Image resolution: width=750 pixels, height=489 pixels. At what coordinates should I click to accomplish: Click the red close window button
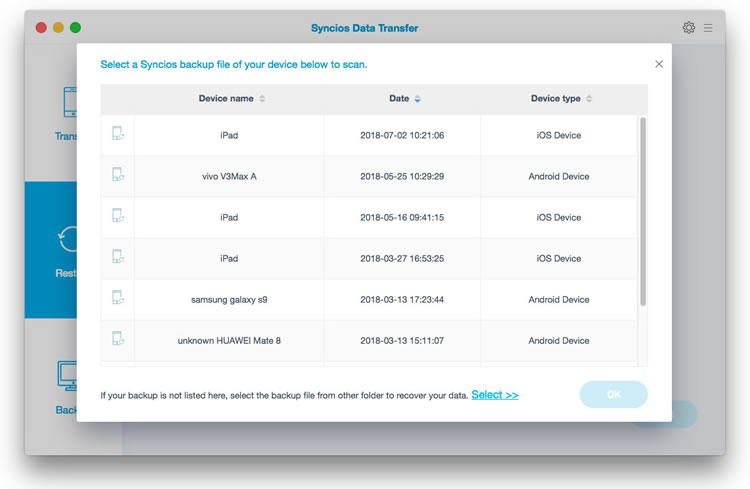[41, 28]
